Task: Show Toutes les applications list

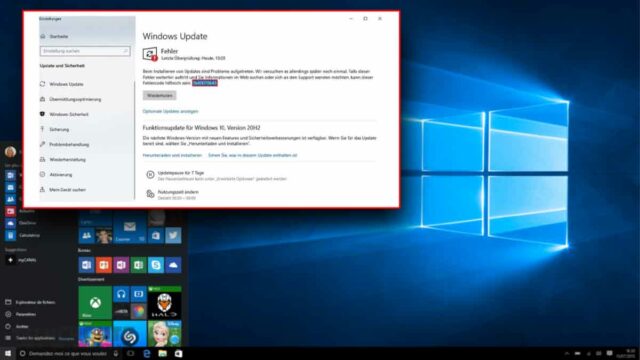Action: point(35,338)
